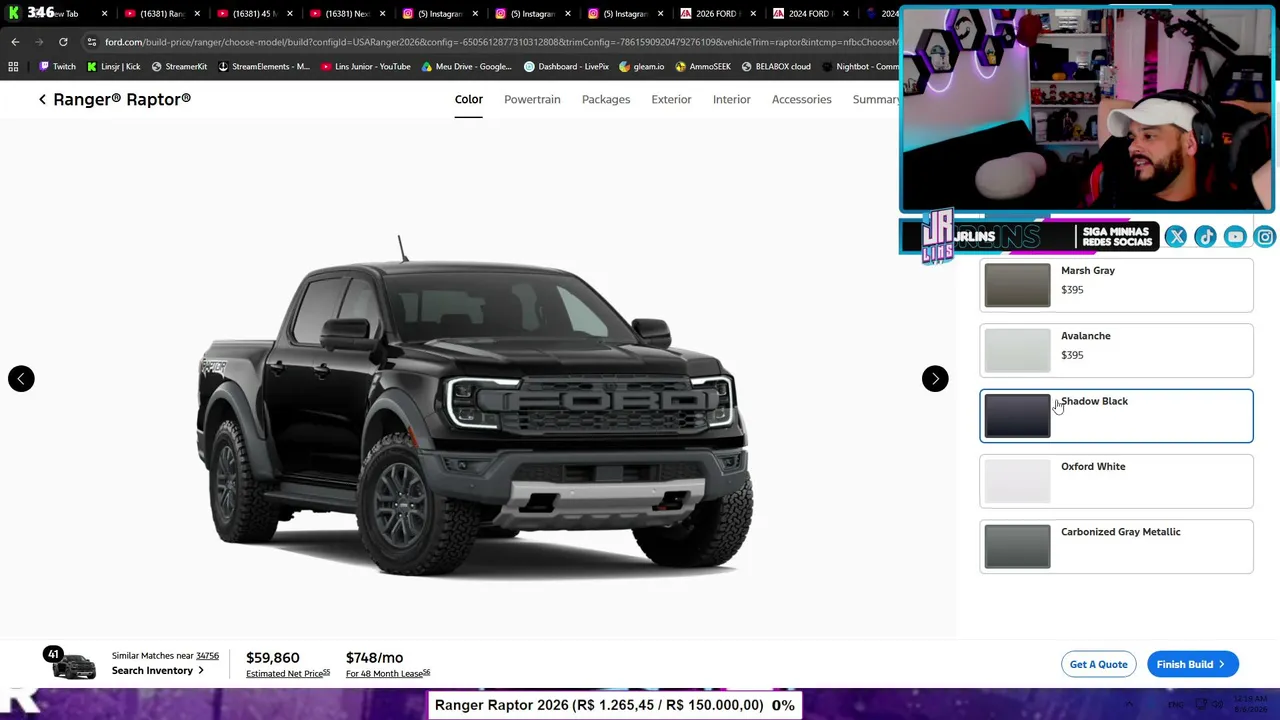Go back using the browser back arrow
The width and height of the screenshot is (1280, 720).
pyautogui.click(x=15, y=42)
